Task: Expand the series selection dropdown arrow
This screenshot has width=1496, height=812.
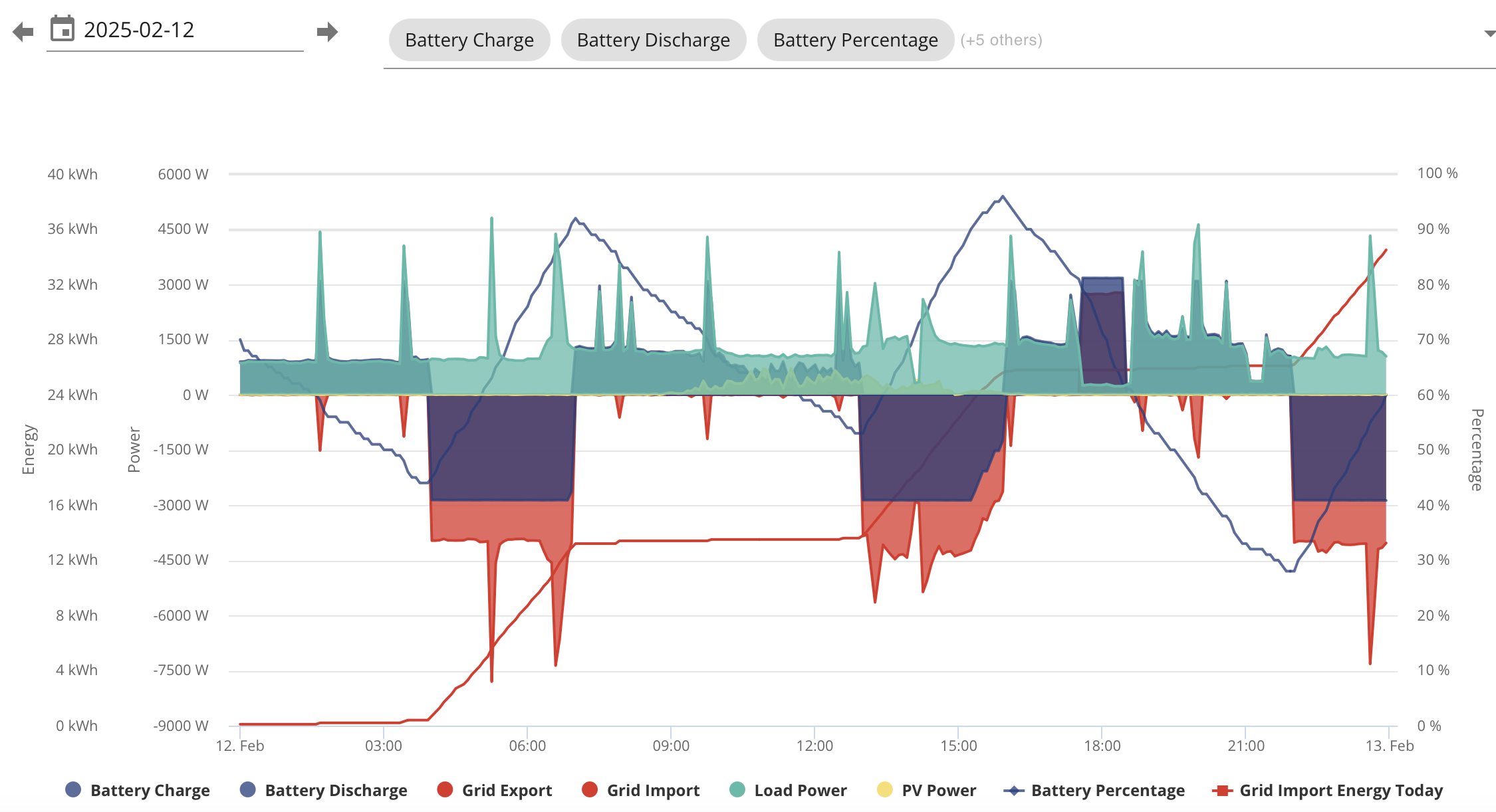Action: (1489, 33)
